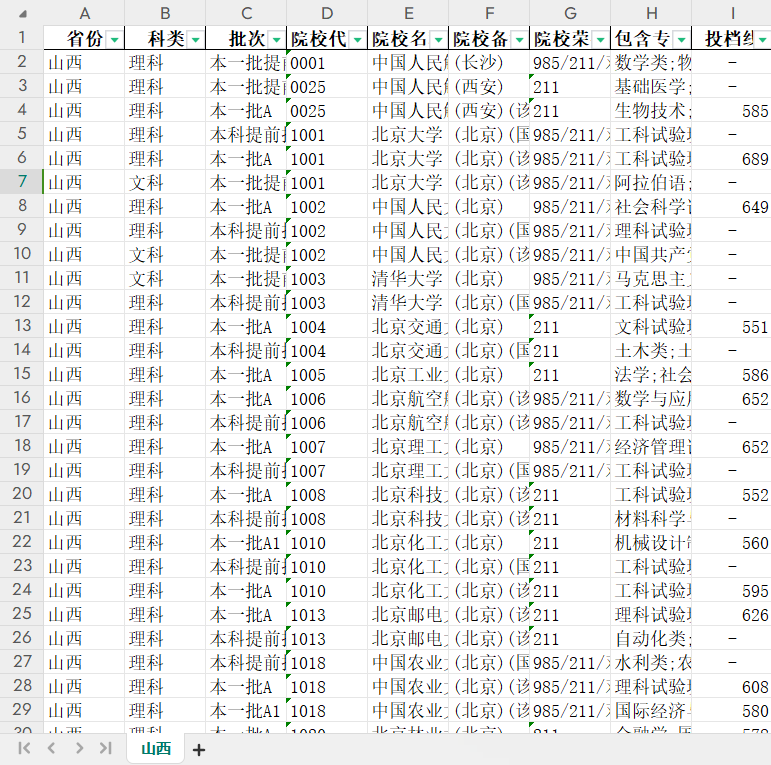Select row 7 header
The height and width of the screenshot is (765, 771).
[x=22, y=182]
